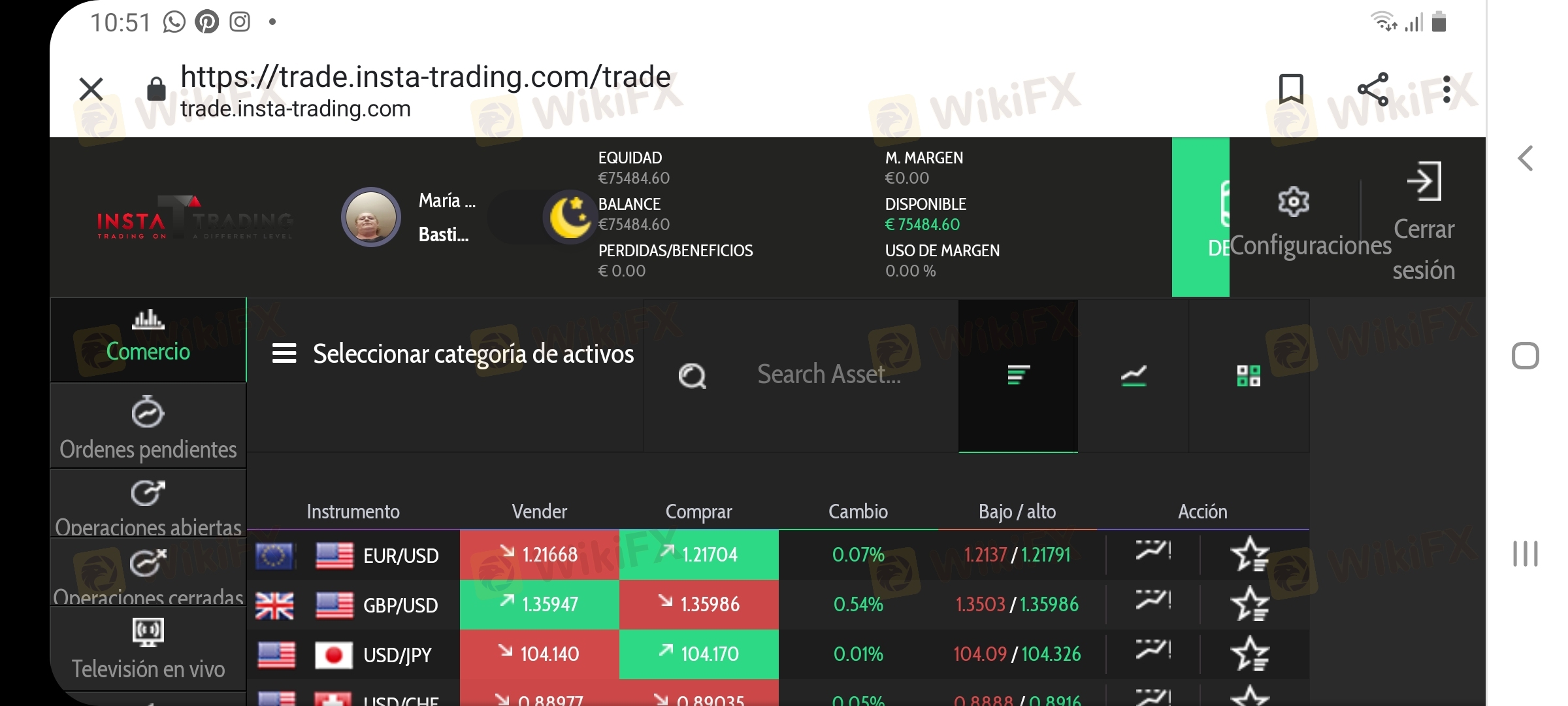Open browser three-dot overflow menu
Image resolution: width=1568 pixels, height=706 pixels.
(x=1446, y=90)
